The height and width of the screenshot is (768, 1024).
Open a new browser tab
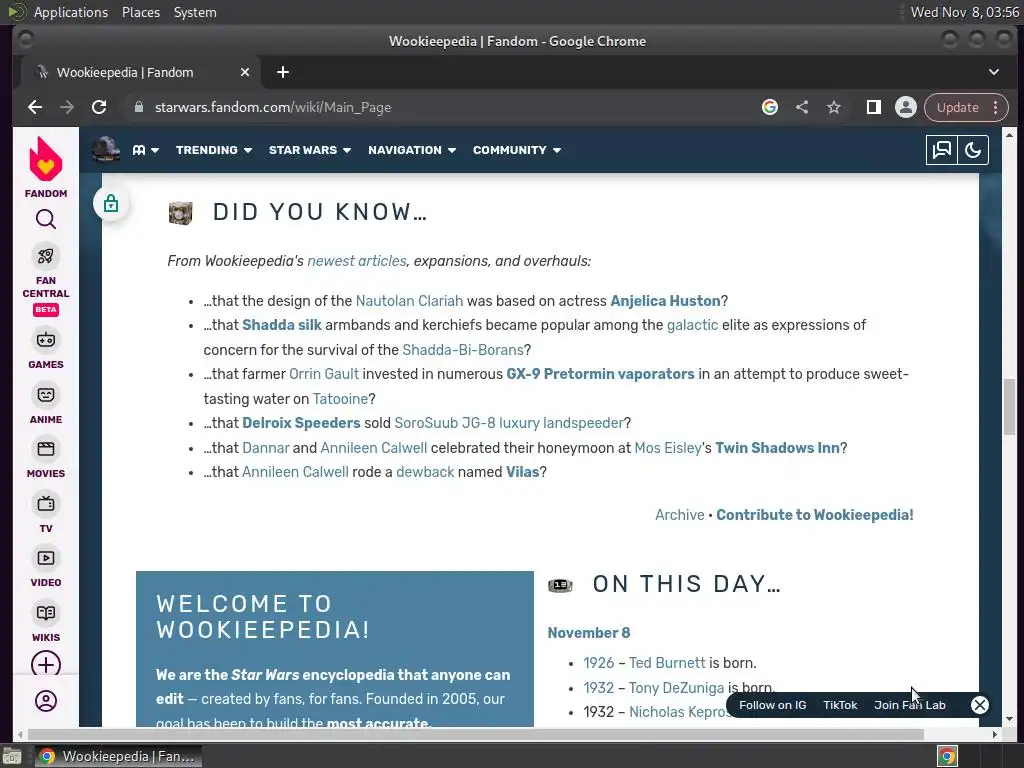tap(283, 72)
